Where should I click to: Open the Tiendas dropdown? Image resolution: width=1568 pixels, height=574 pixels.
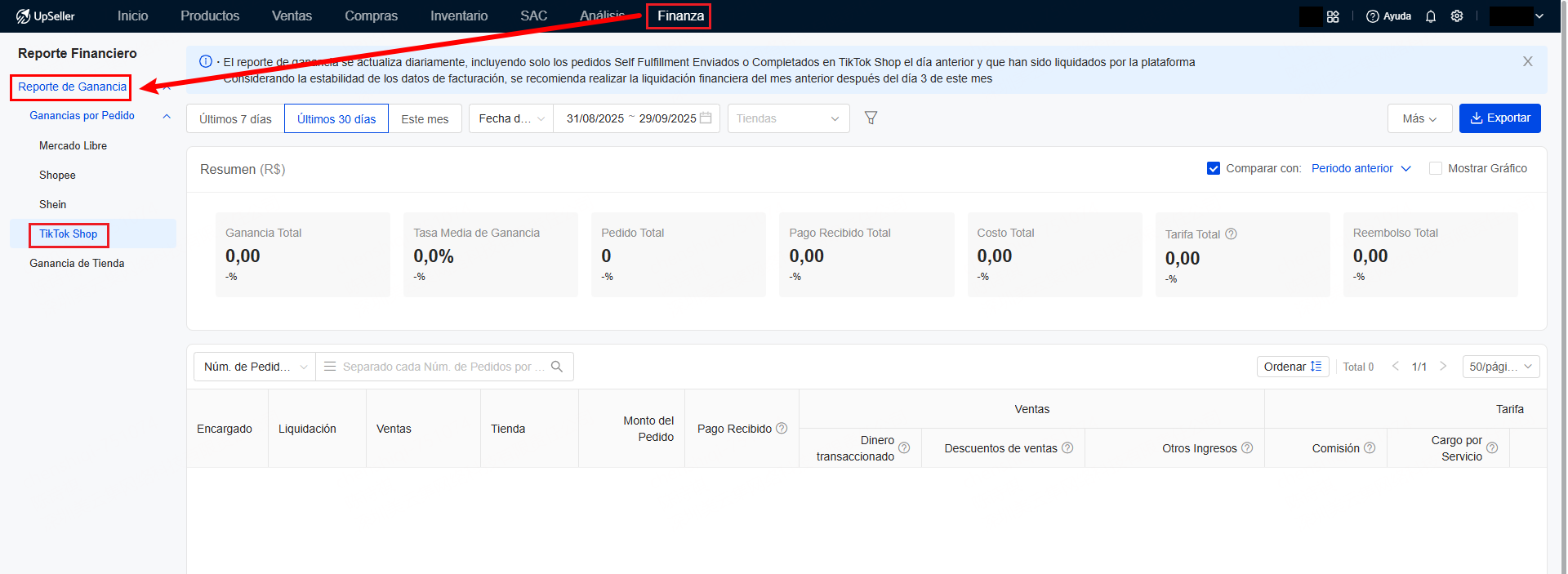(x=788, y=118)
